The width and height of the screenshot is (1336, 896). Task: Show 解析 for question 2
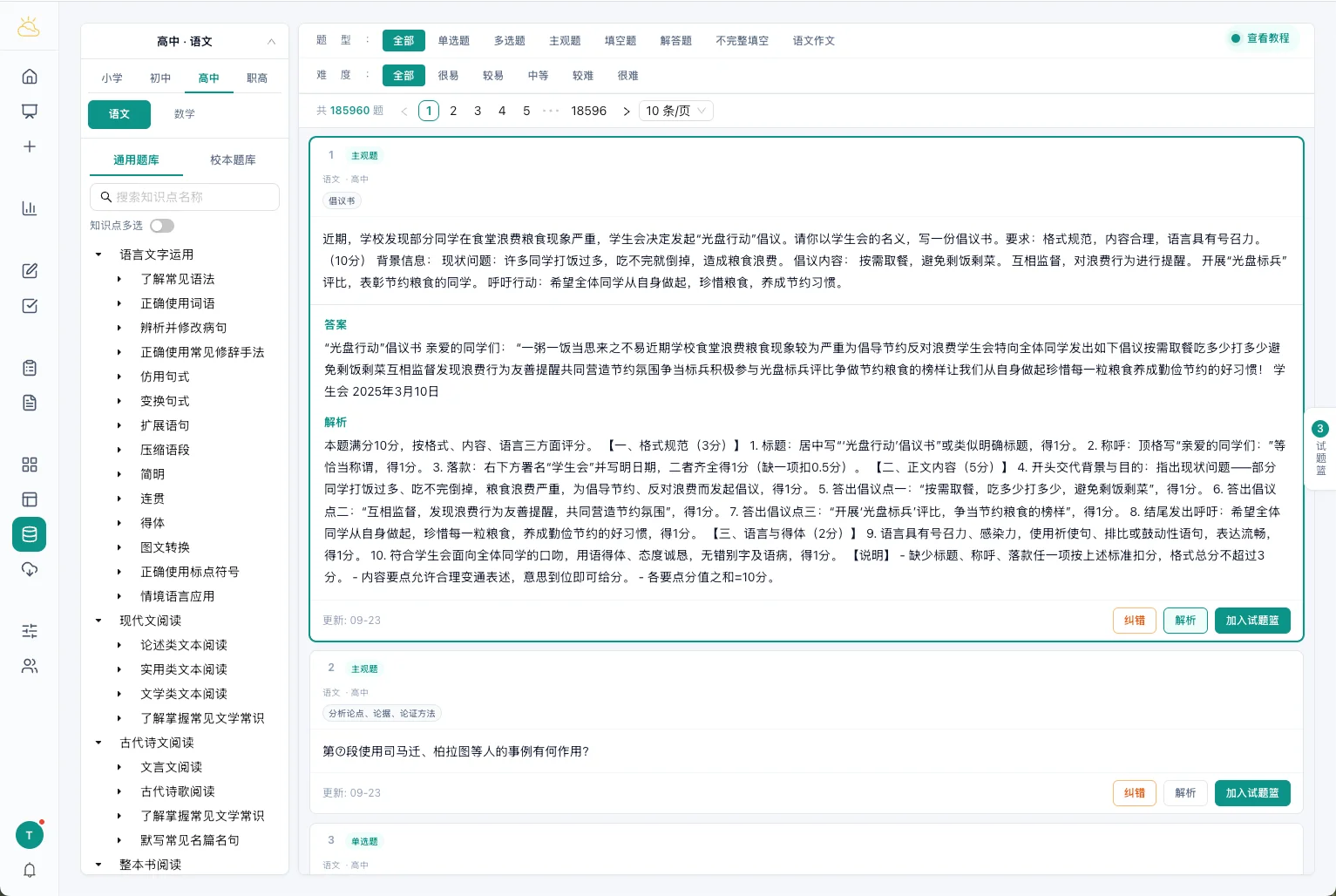pyautogui.click(x=1185, y=793)
